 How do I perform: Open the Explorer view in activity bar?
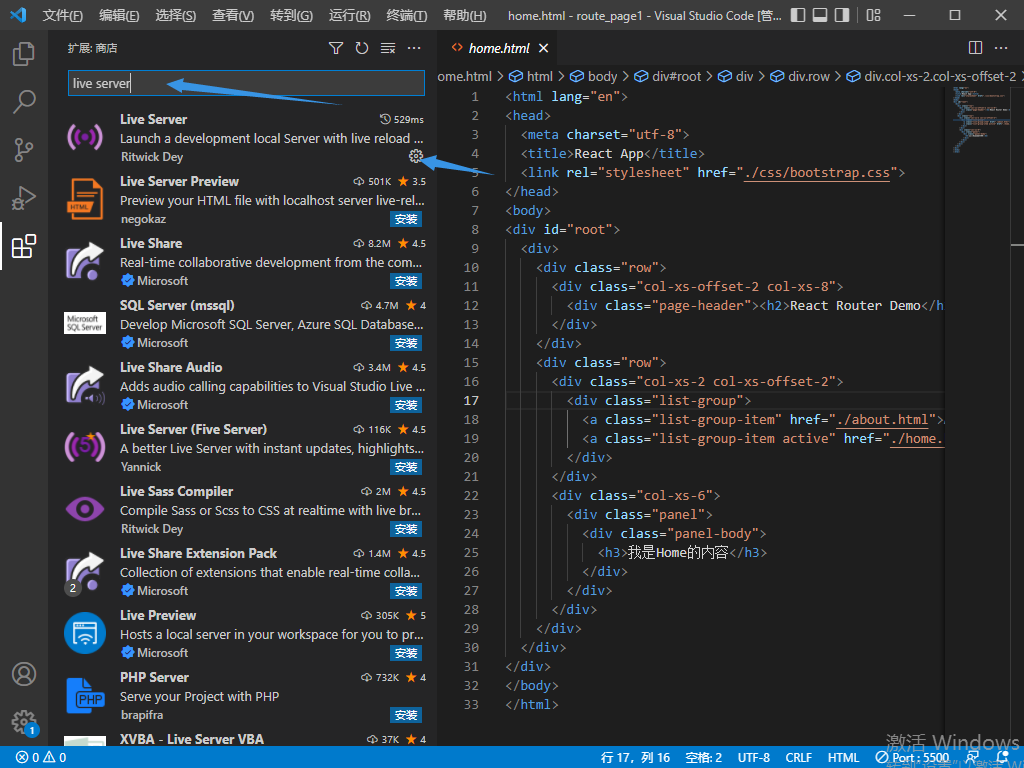pos(24,54)
